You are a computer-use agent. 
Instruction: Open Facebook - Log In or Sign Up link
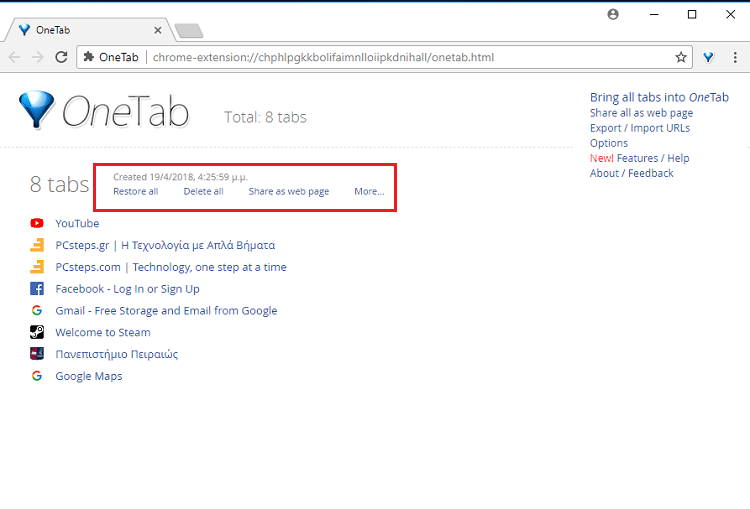click(127, 289)
